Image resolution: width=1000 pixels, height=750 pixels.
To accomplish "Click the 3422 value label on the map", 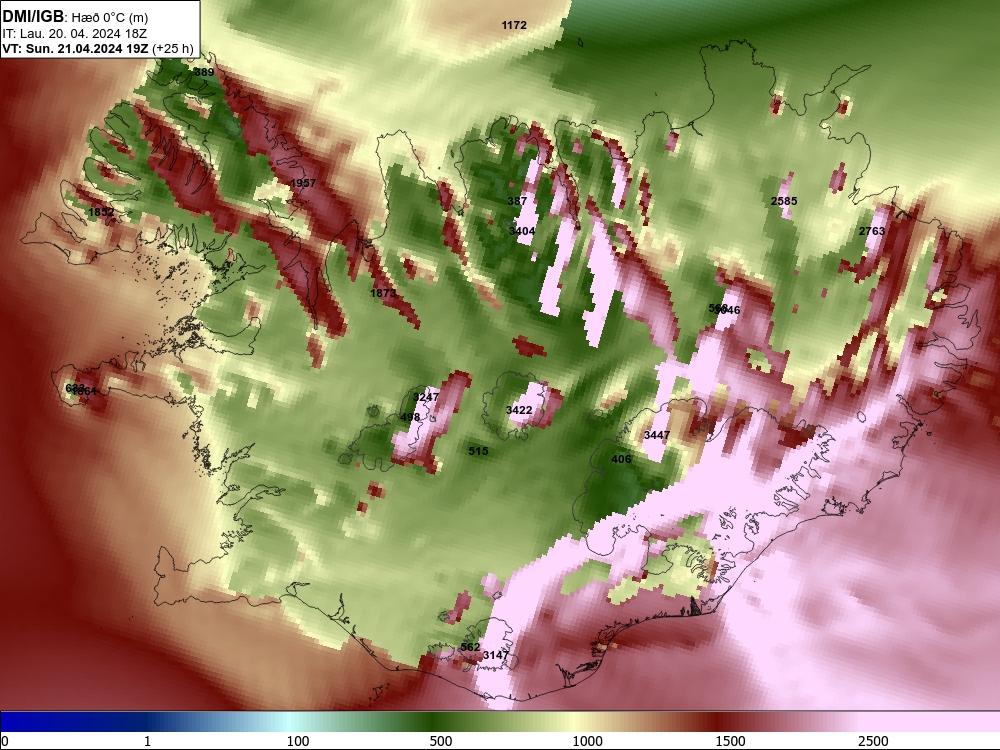I will 519,410.
